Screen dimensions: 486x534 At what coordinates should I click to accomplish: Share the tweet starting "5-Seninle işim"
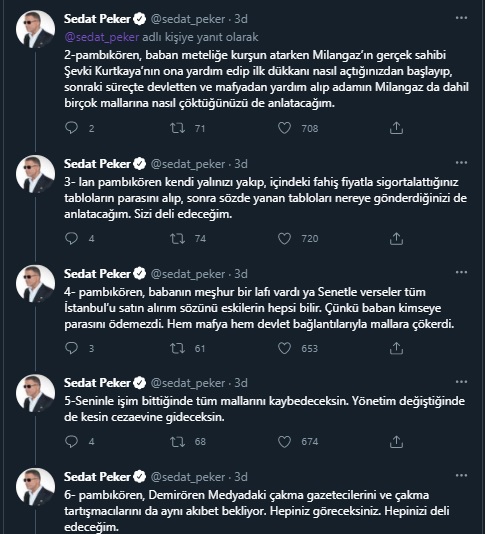tap(396, 441)
